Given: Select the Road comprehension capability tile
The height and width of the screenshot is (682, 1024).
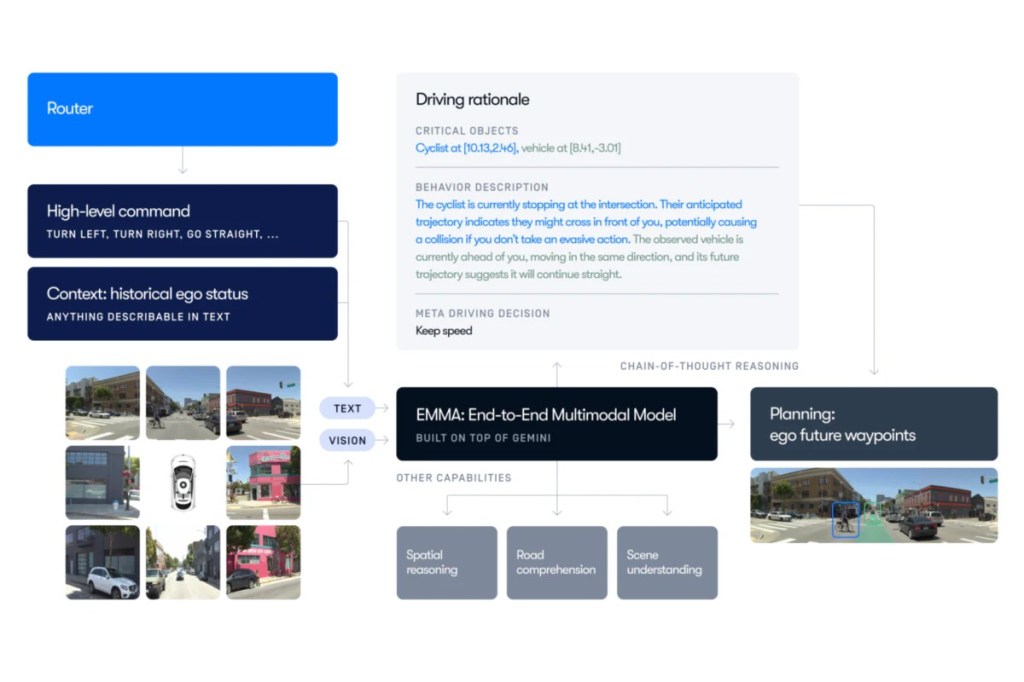Looking at the screenshot, I should coord(557,562).
